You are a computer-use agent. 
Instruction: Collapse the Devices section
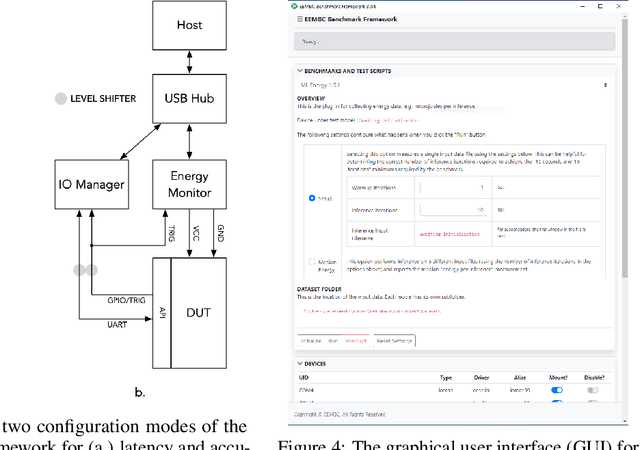(x=300, y=363)
